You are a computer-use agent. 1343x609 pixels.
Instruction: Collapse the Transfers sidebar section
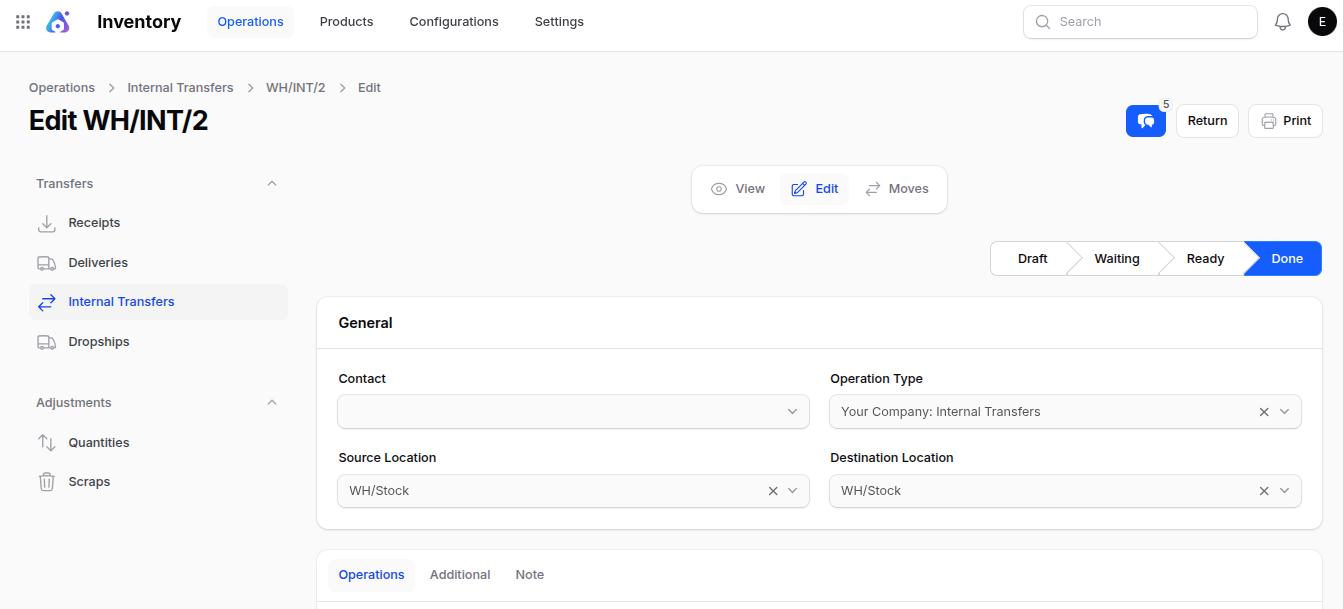pos(272,184)
